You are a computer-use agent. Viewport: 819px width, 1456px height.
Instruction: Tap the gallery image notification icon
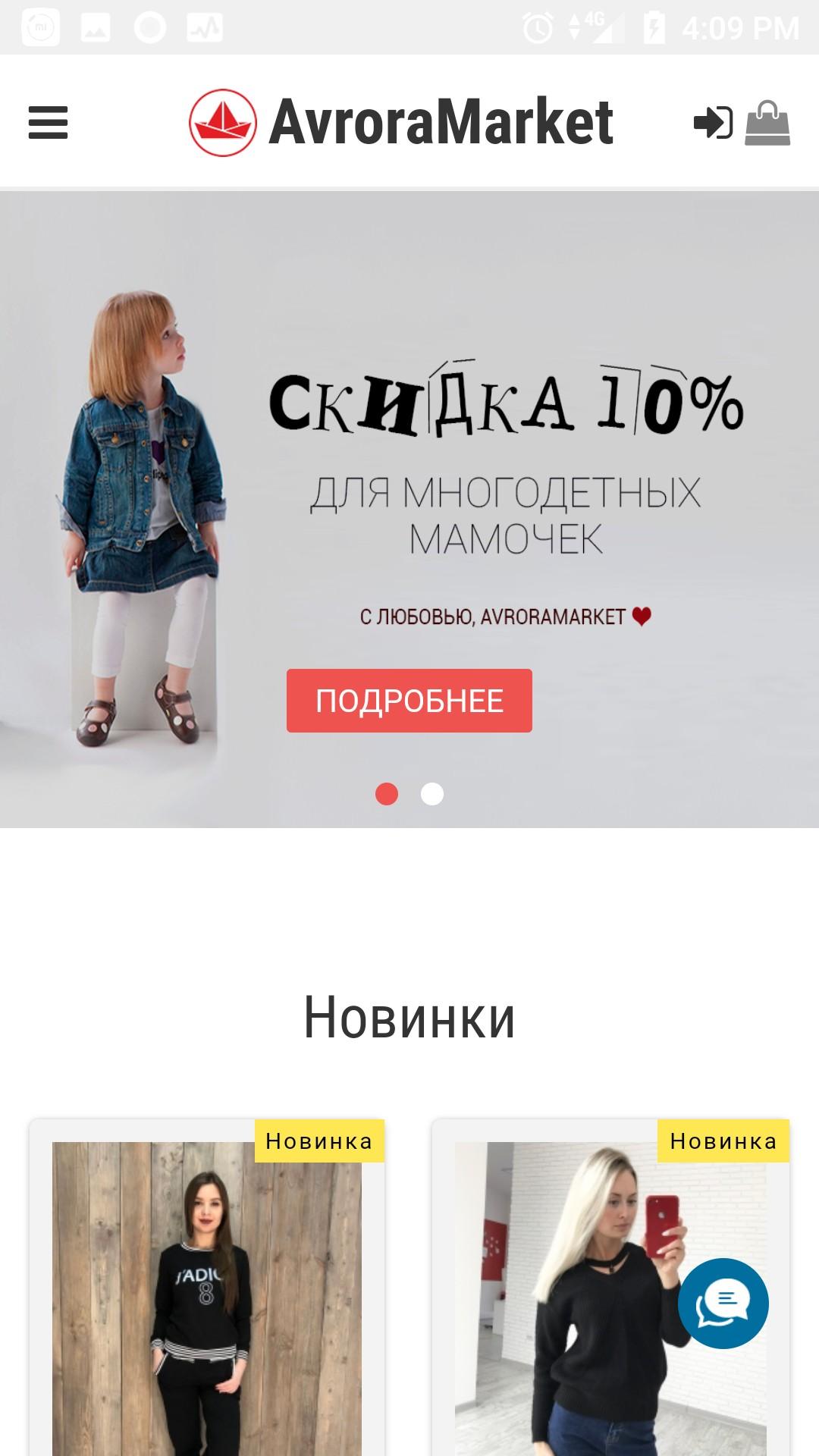pyautogui.click(x=96, y=28)
